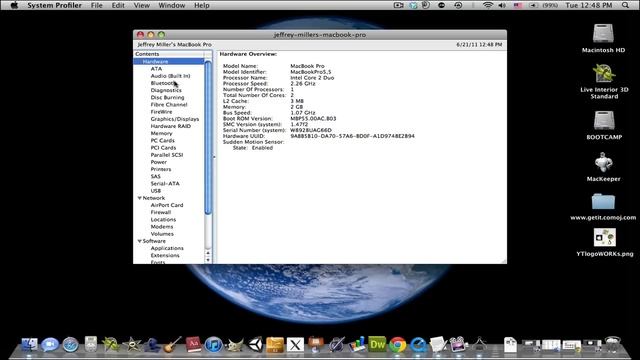
Task: Select Diagnostics in the sidebar
Action: (x=166, y=90)
